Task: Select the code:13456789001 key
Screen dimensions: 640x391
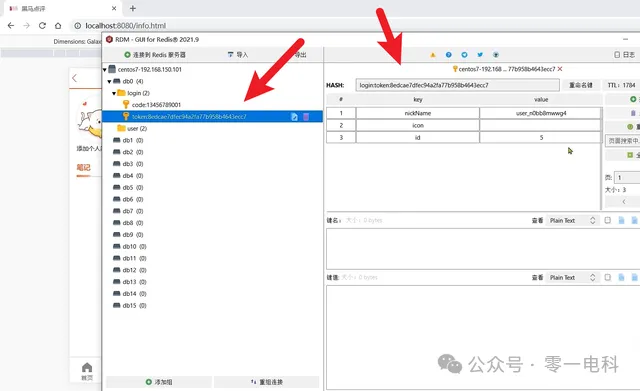Action: [x=156, y=105]
